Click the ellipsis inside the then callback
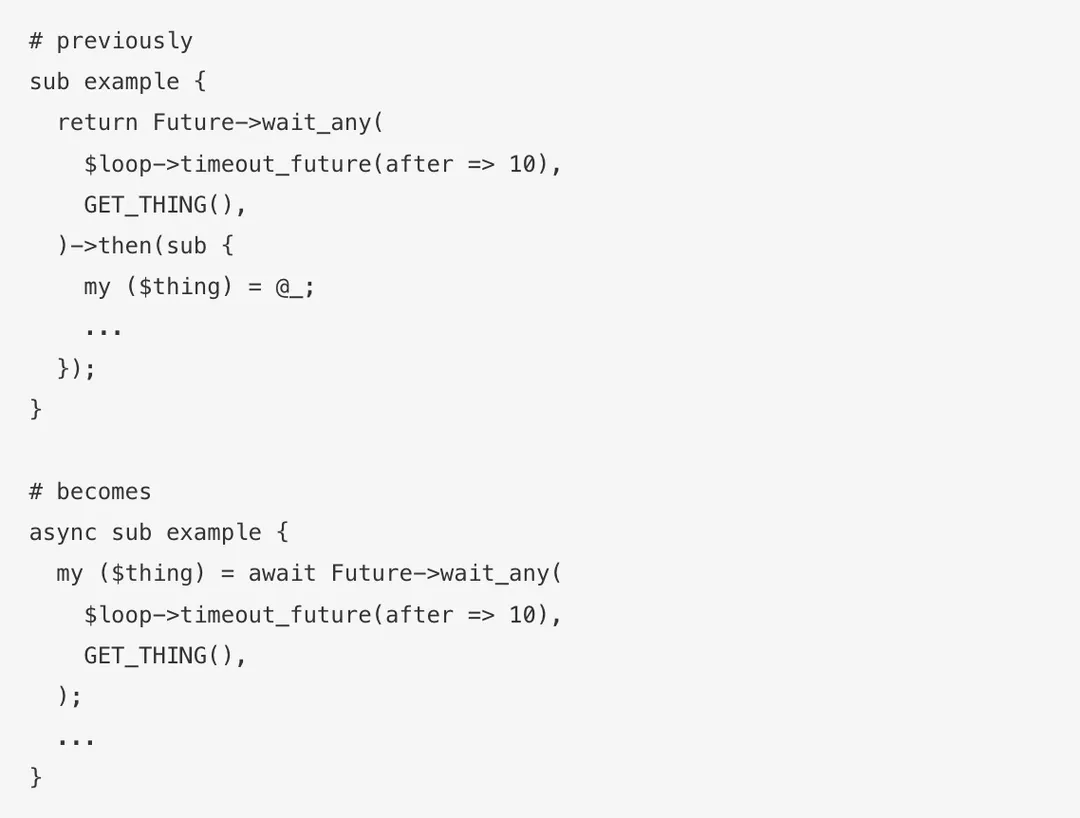 coord(103,330)
